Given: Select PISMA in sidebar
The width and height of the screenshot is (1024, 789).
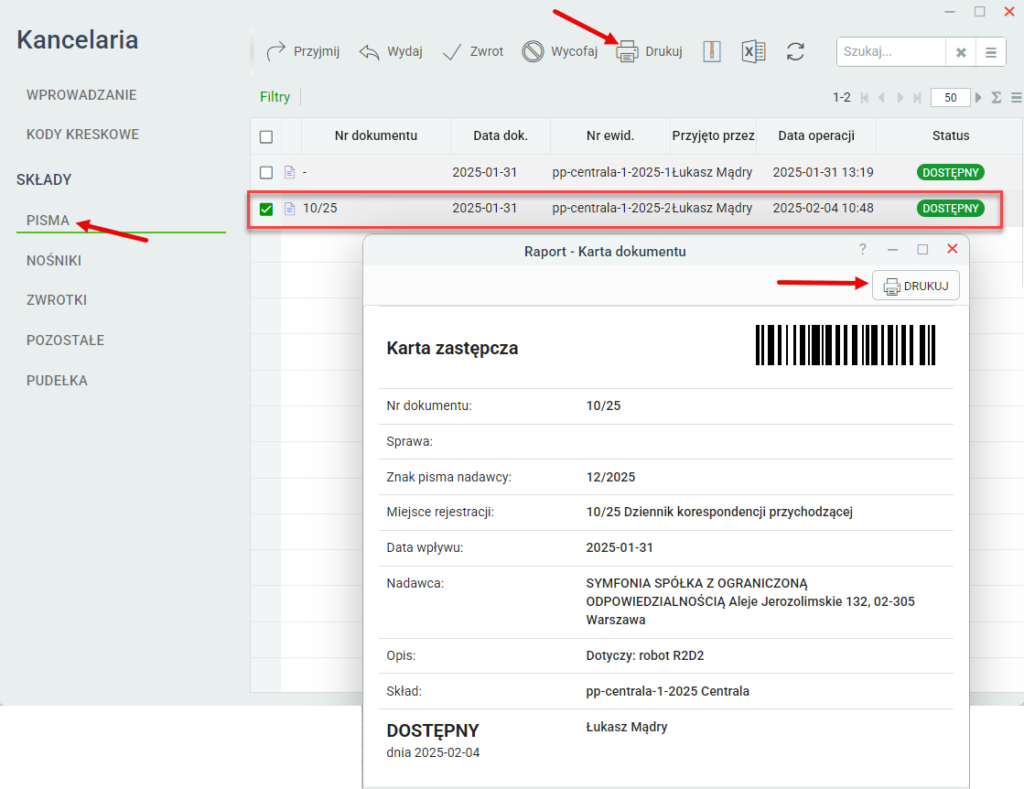Looking at the screenshot, I should pos(48,220).
